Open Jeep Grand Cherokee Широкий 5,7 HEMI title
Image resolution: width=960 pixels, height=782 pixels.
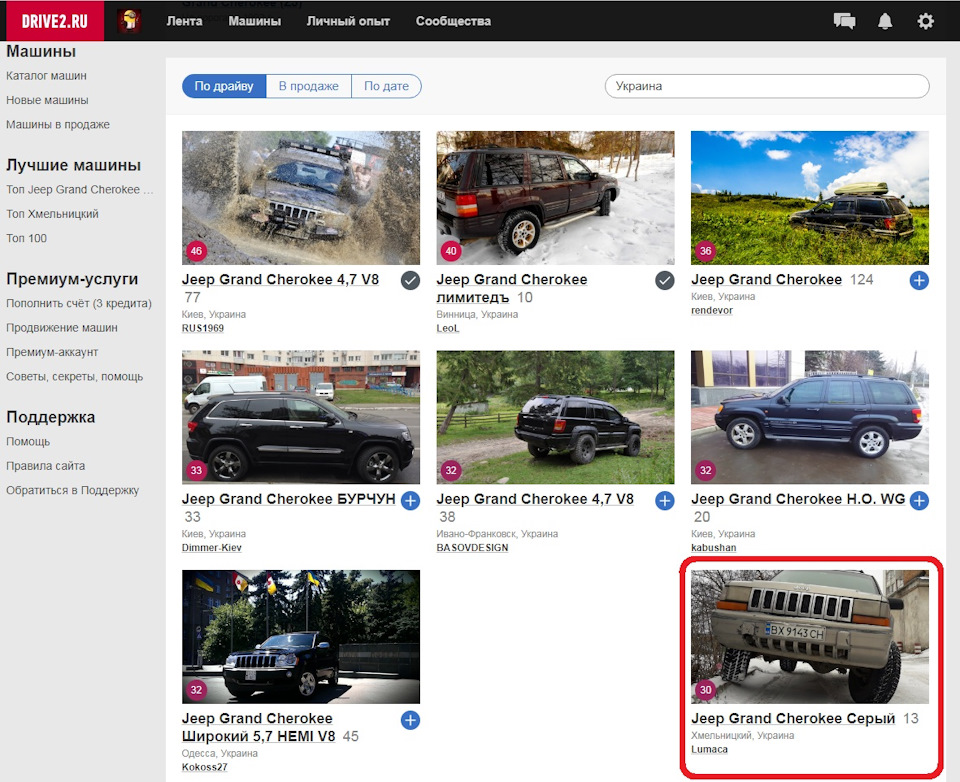point(258,727)
